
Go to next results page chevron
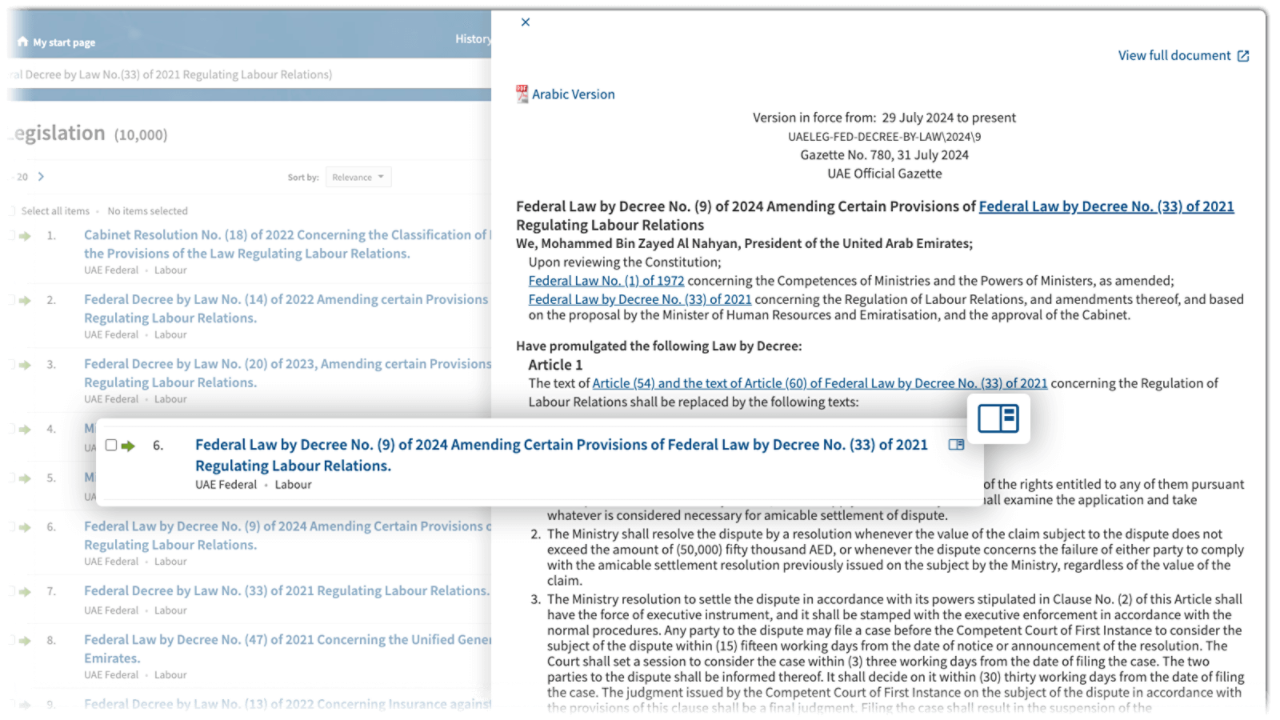point(41,177)
